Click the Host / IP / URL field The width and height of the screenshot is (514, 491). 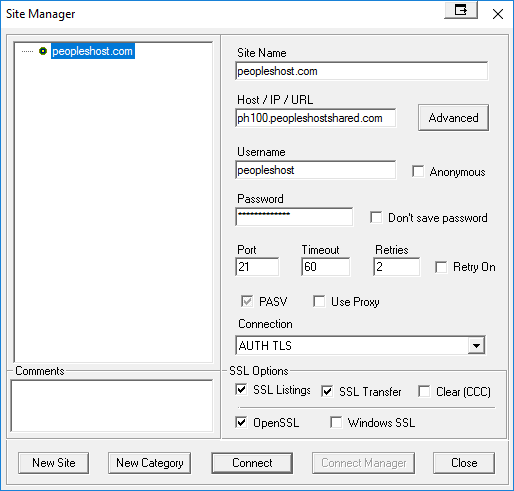point(316,118)
